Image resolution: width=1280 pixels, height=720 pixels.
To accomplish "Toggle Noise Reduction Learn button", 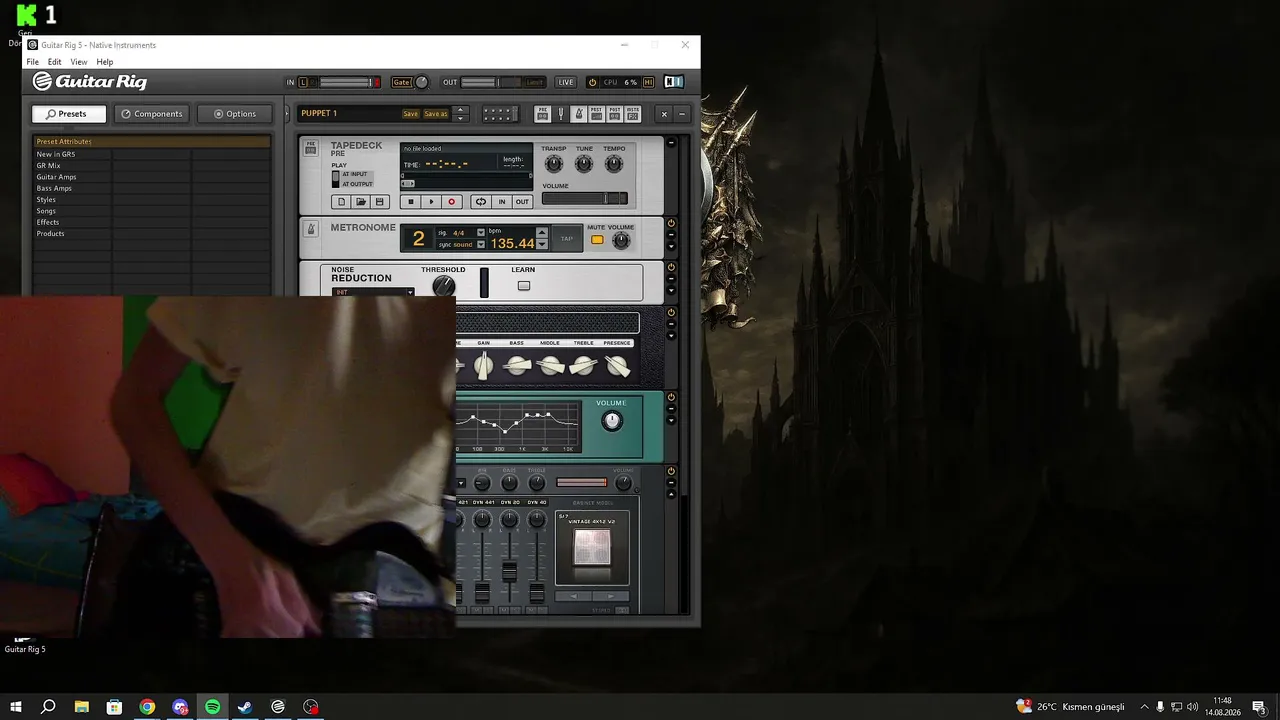I will click(523, 286).
